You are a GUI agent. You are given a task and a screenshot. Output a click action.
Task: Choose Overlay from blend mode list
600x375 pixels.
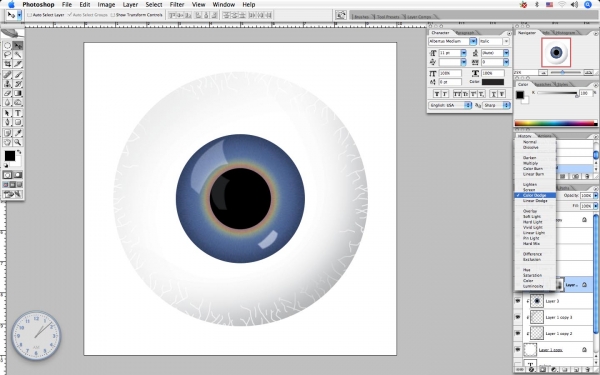pyautogui.click(x=530, y=211)
